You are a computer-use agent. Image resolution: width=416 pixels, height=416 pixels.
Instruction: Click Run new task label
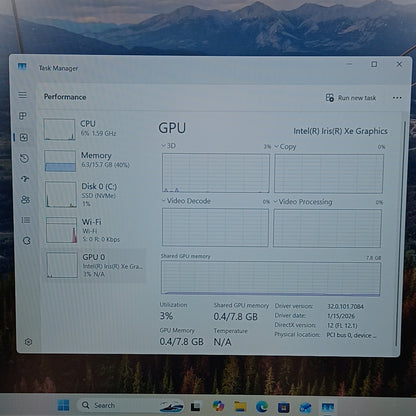tap(357, 98)
